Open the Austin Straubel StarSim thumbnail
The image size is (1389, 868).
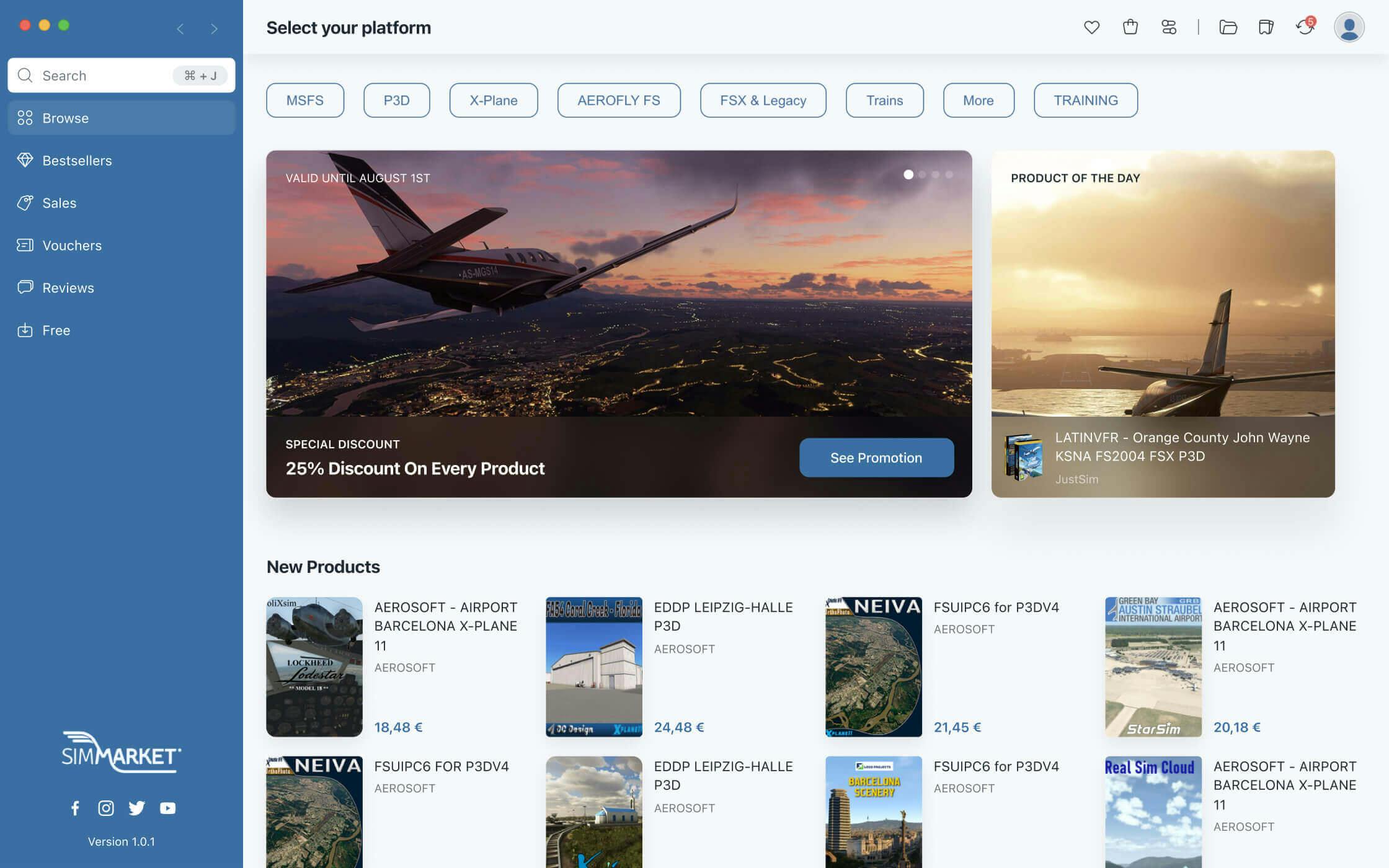click(1153, 666)
